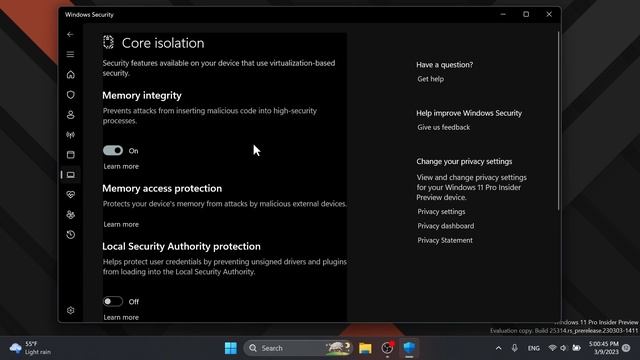Click the Get help link
640x360 pixels.
pos(430,79)
